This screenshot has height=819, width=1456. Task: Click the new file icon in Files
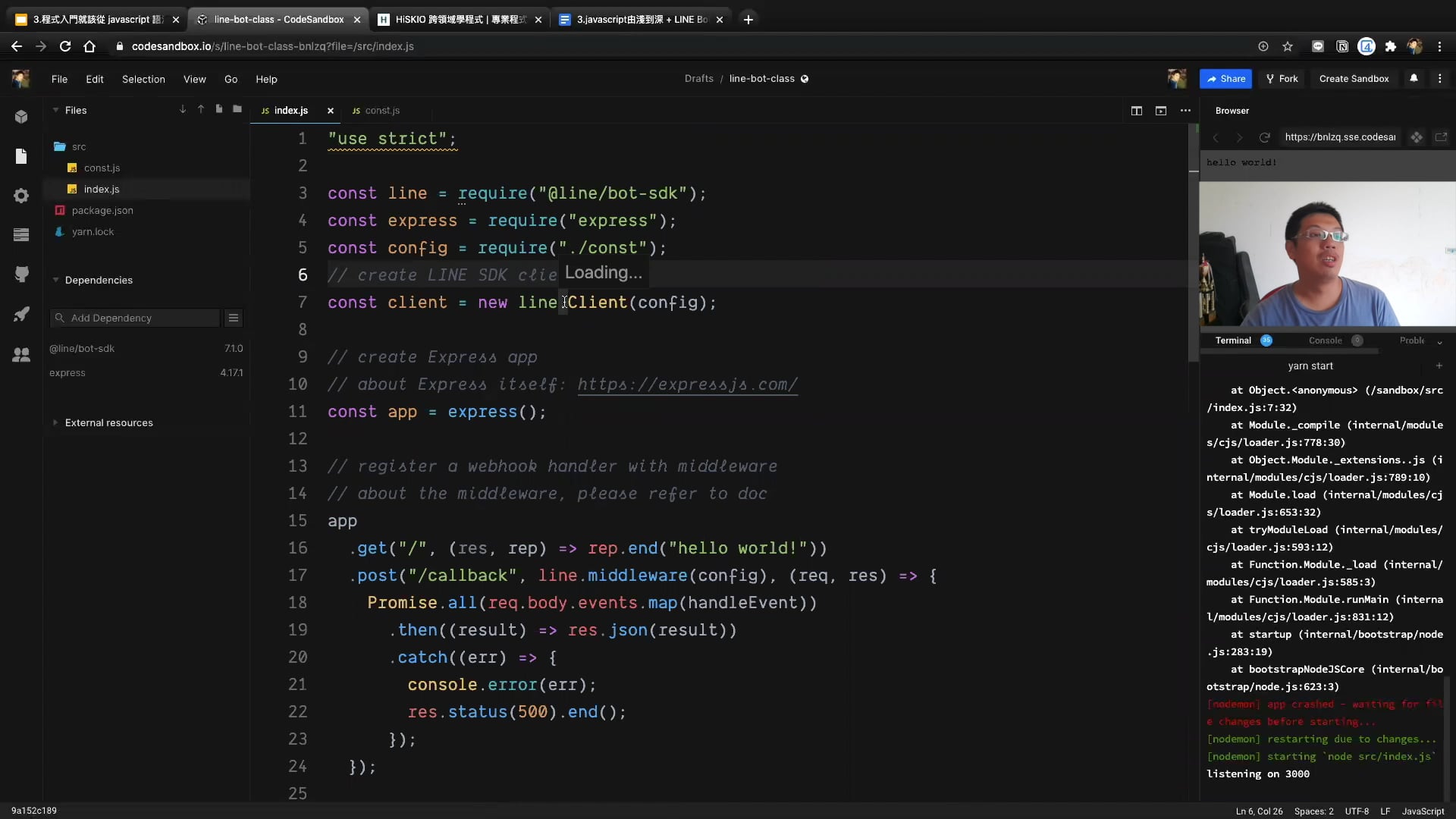point(219,109)
